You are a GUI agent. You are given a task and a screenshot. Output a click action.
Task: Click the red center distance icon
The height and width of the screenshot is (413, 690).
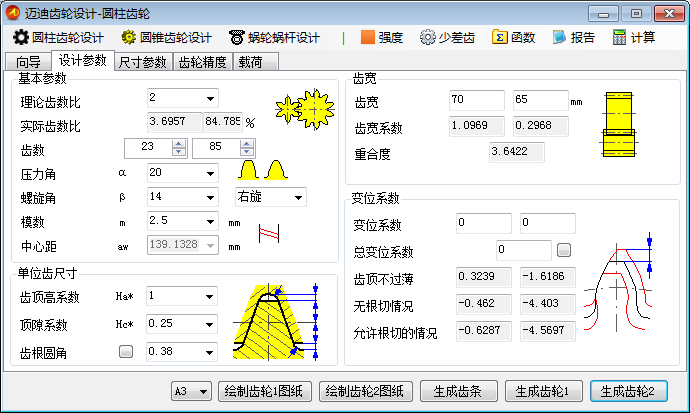(269, 234)
